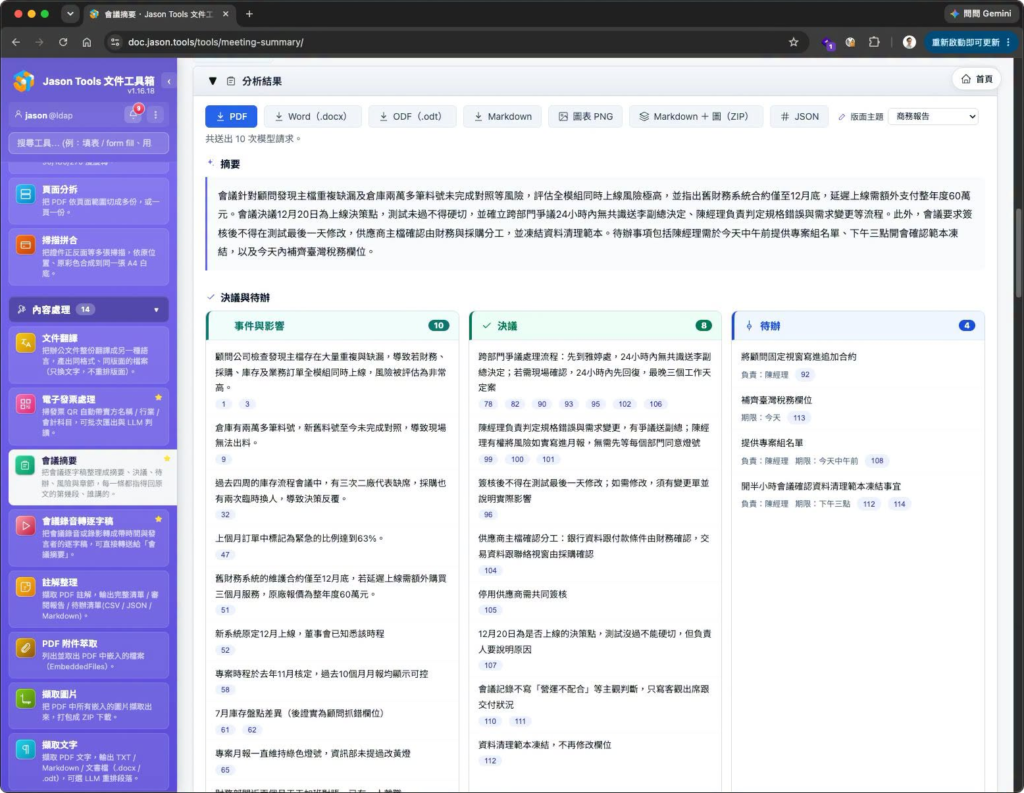
Task: Go to 首頁 home button
Action: [977, 79]
